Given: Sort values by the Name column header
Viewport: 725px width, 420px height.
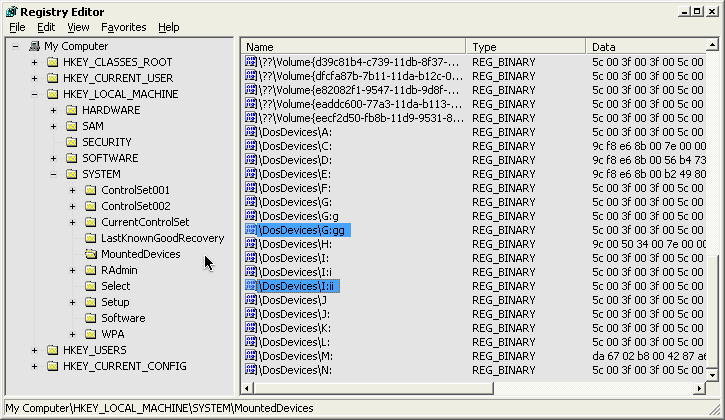Looking at the screenshot, I should click(353, 47).
